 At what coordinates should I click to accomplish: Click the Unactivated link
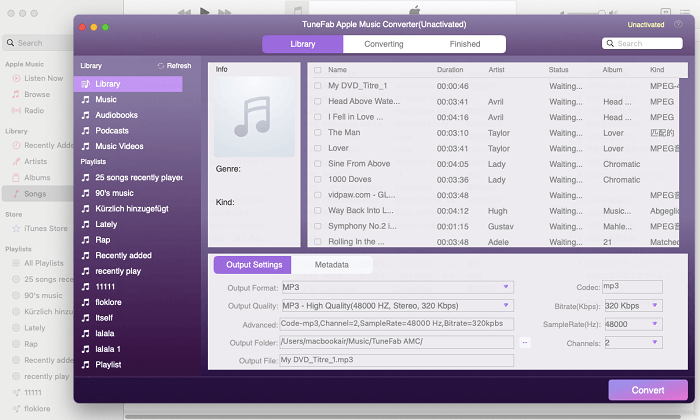pos(646,25)
